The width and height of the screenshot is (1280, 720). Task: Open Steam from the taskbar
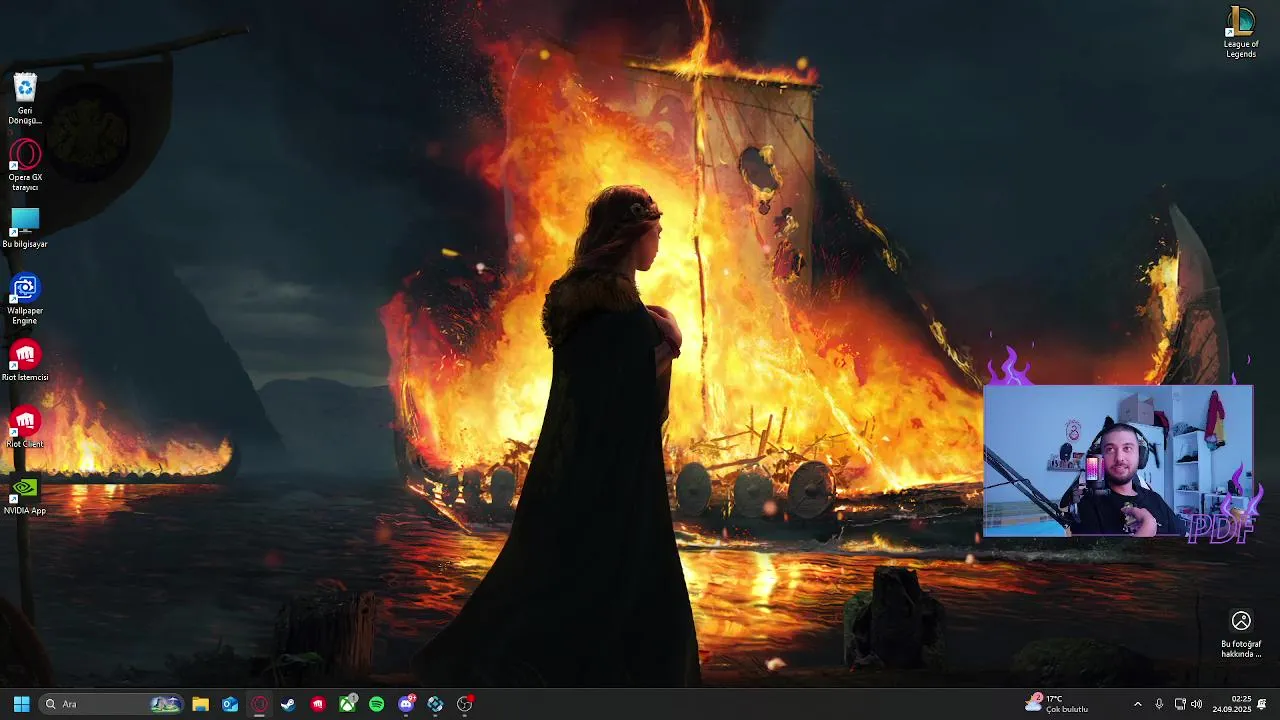(288, 704)
